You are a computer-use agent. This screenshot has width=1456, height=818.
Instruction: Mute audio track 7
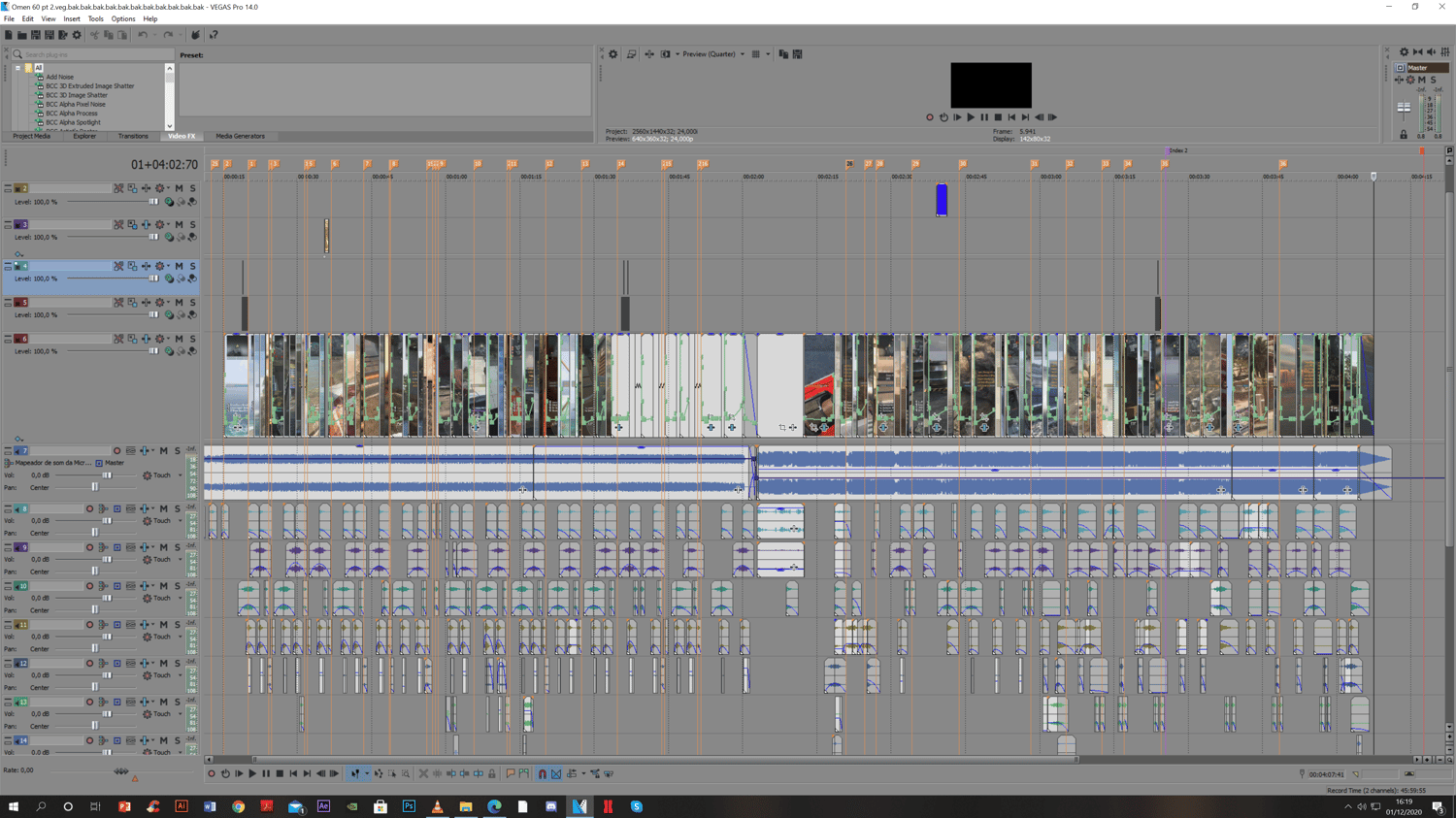(x=164, y=451)
